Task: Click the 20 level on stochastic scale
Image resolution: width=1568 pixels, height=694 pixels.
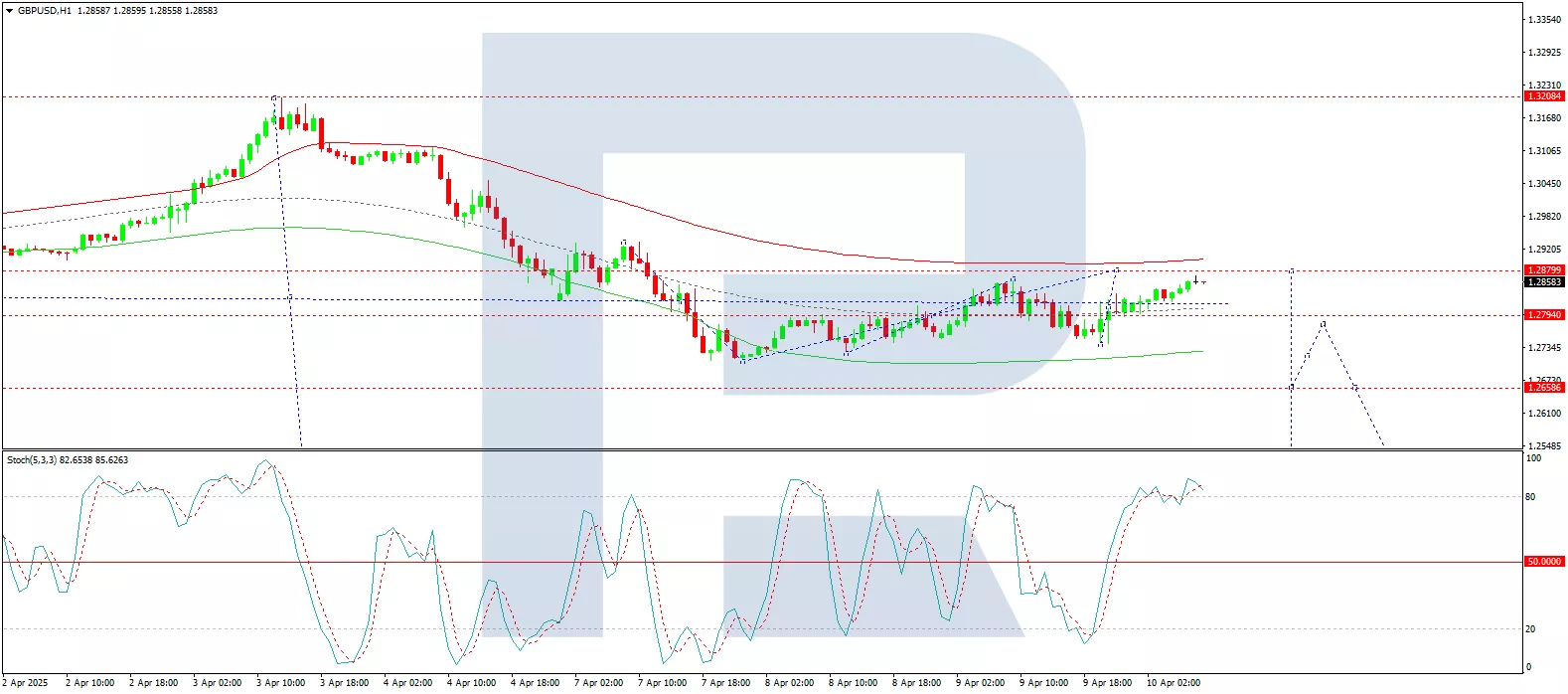Action: [x=1530, y=629]
